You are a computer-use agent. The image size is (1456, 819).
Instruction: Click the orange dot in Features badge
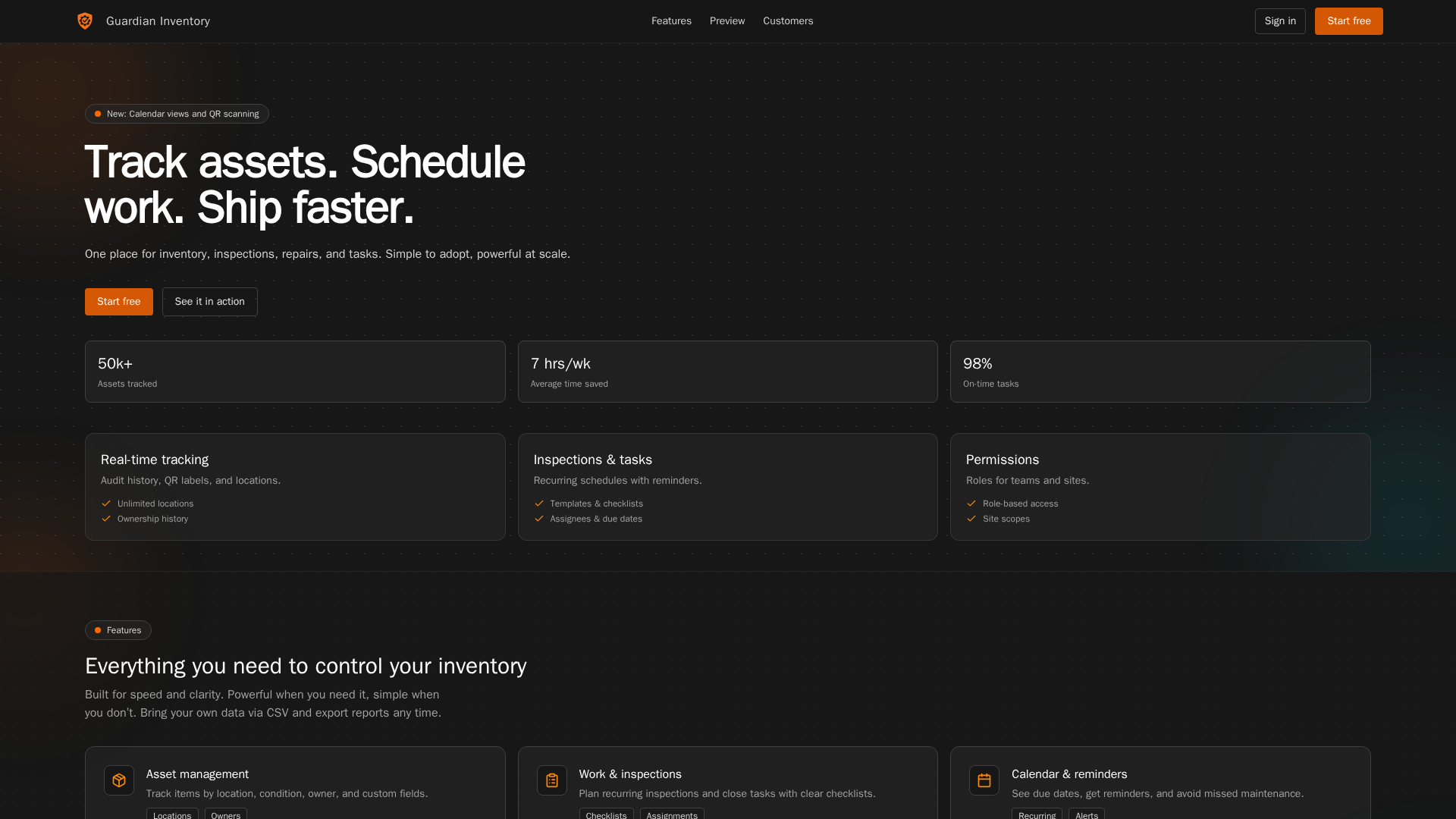(x=98, y=630)
